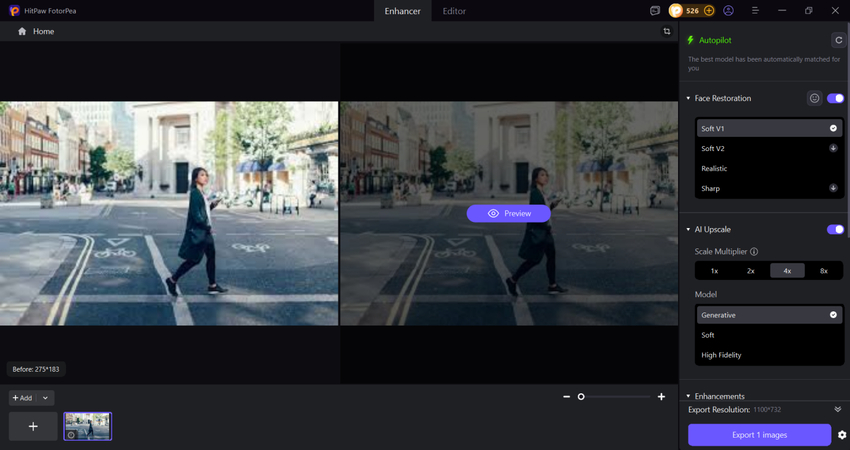
Task: Expand Export Resolution options chevron
Action: click(838, 409)
